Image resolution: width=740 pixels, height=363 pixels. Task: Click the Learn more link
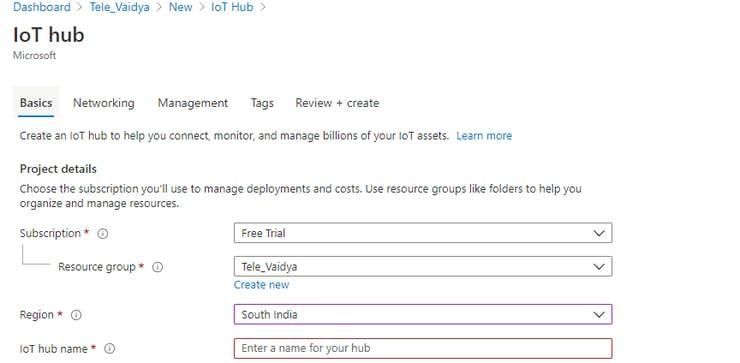tap(484, 136)
